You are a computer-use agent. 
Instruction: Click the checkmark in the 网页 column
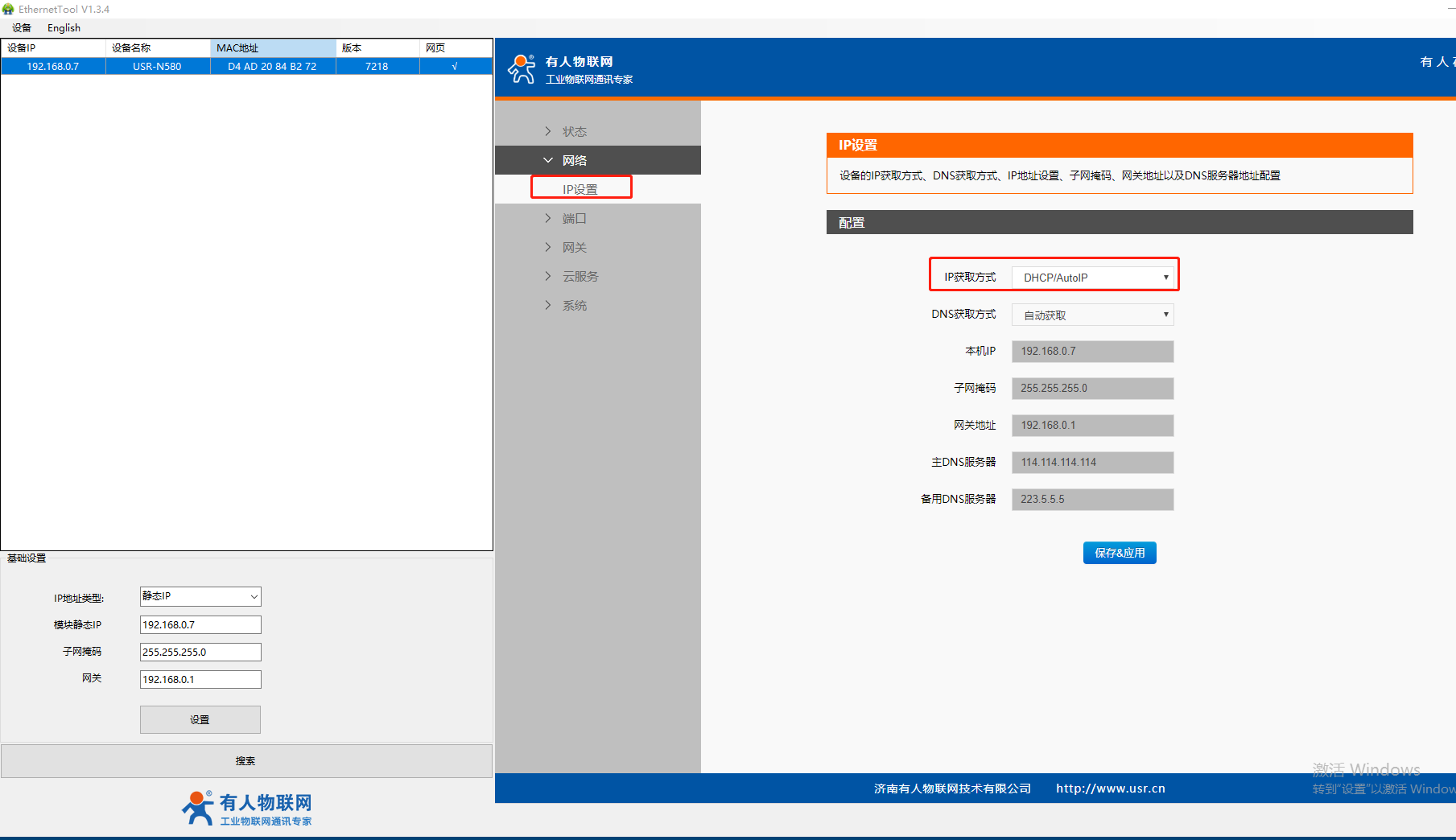455,67
